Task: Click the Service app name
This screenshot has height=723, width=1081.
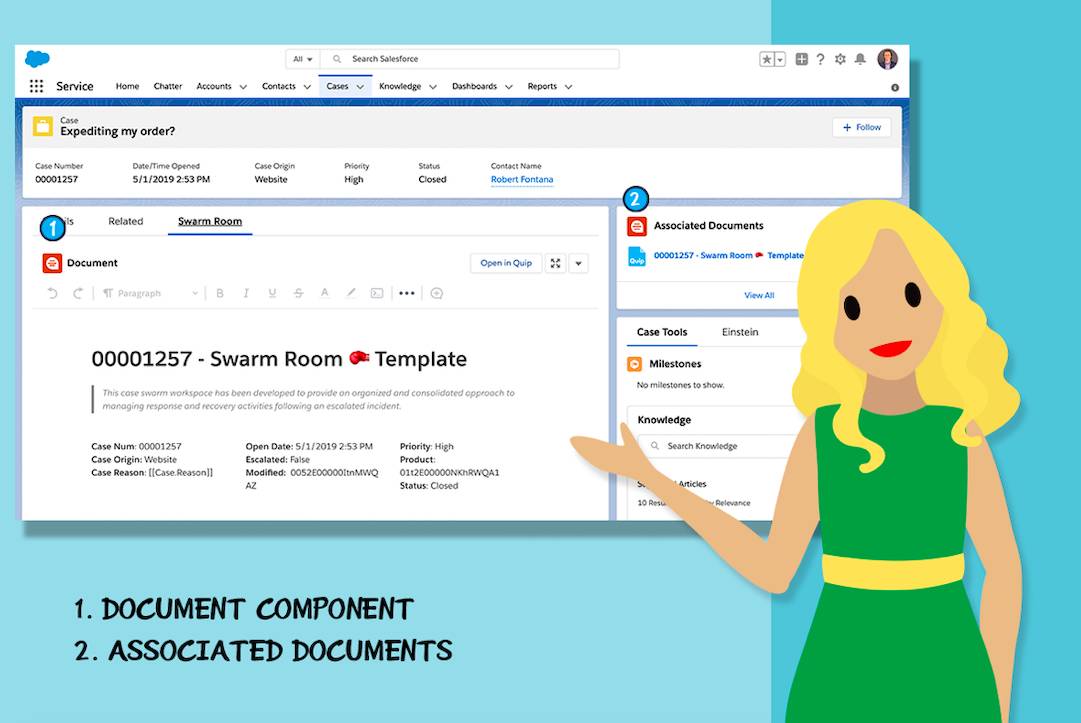Action: click(x=74, y=86)
